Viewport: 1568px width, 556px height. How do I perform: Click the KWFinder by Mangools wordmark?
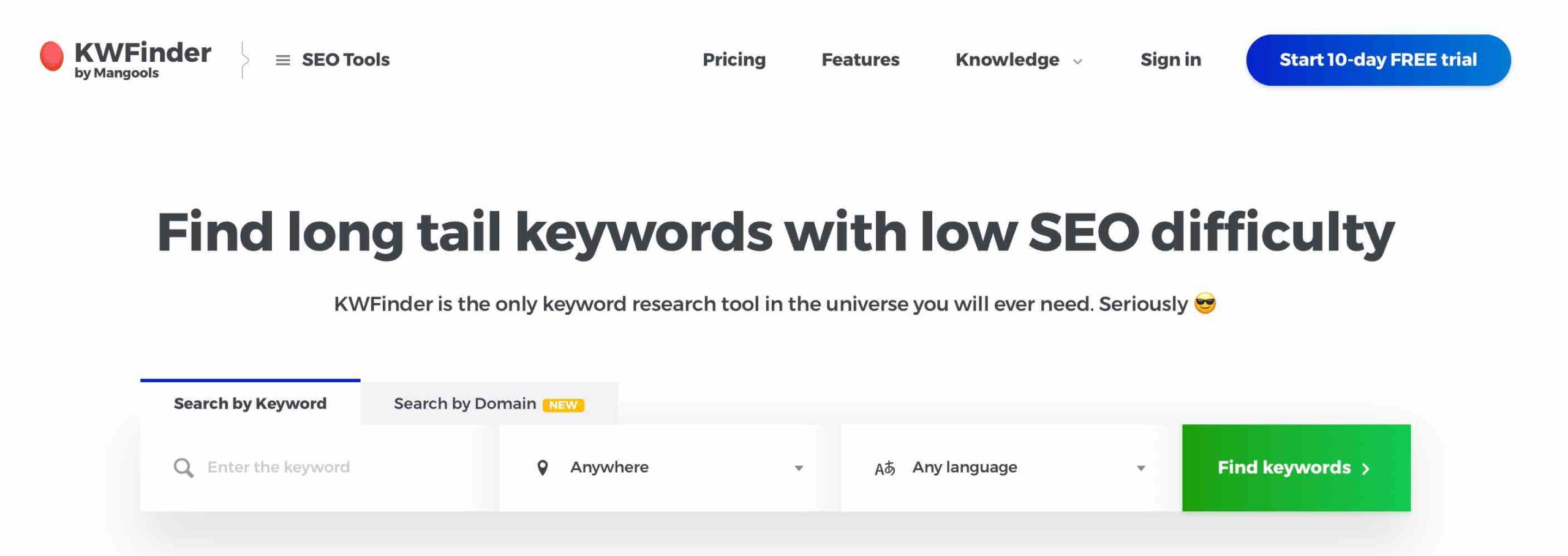click(x=143, y=59)
